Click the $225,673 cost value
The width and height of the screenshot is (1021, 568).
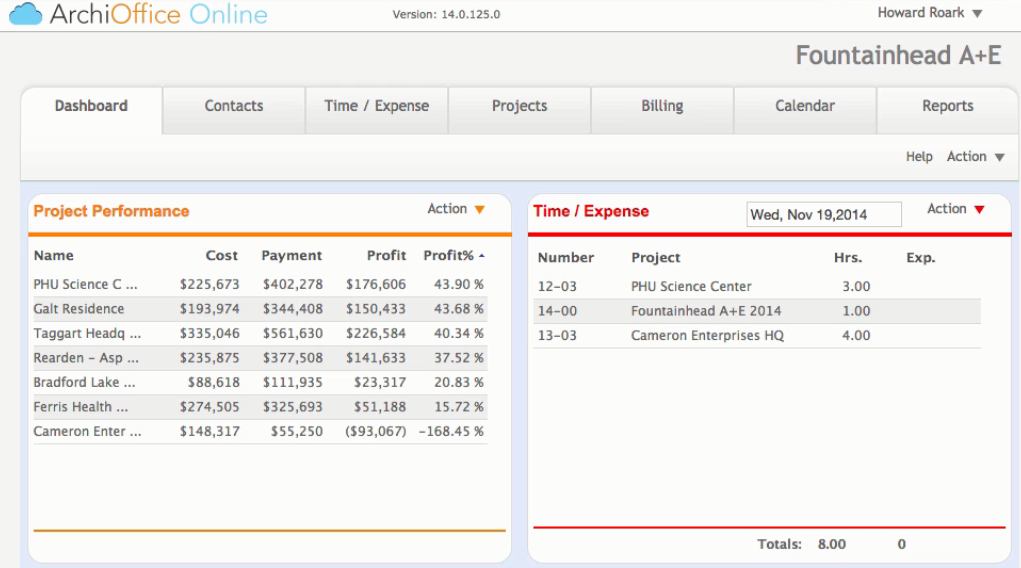(x=210, y=285)
